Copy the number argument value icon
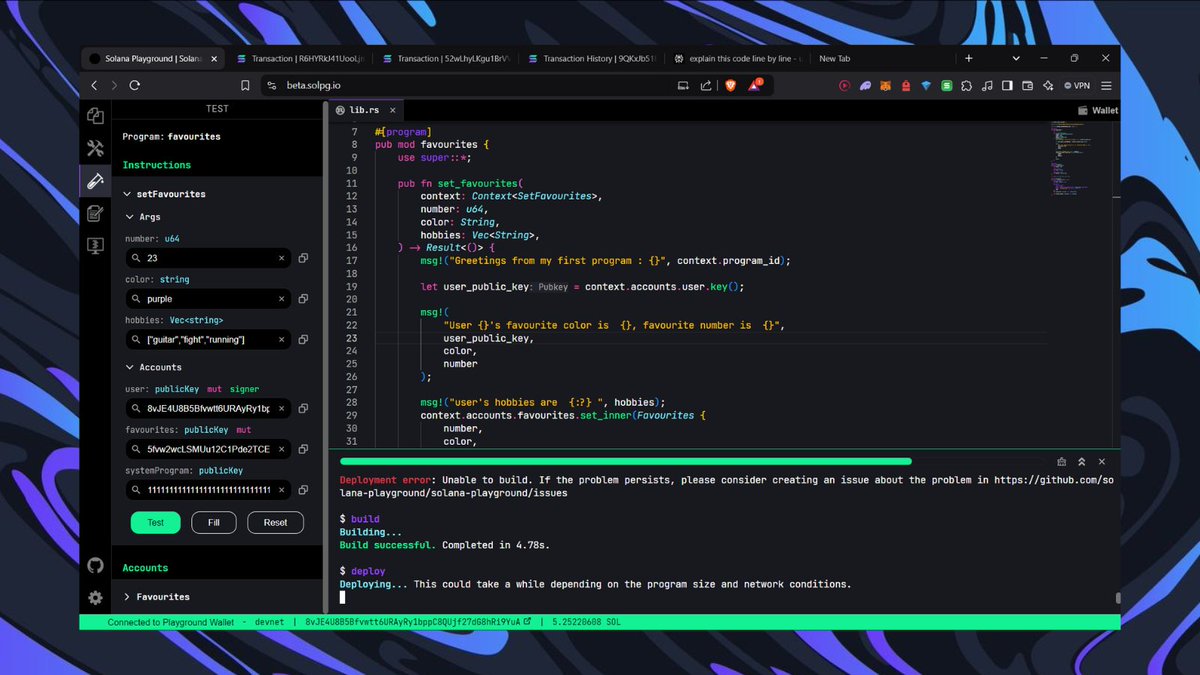 [x=303, y=258]
